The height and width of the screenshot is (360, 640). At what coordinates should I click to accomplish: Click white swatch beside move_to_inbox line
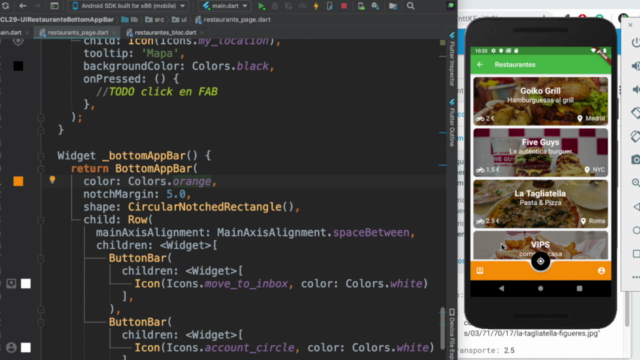pyautogui.click(x=26, y=283)
